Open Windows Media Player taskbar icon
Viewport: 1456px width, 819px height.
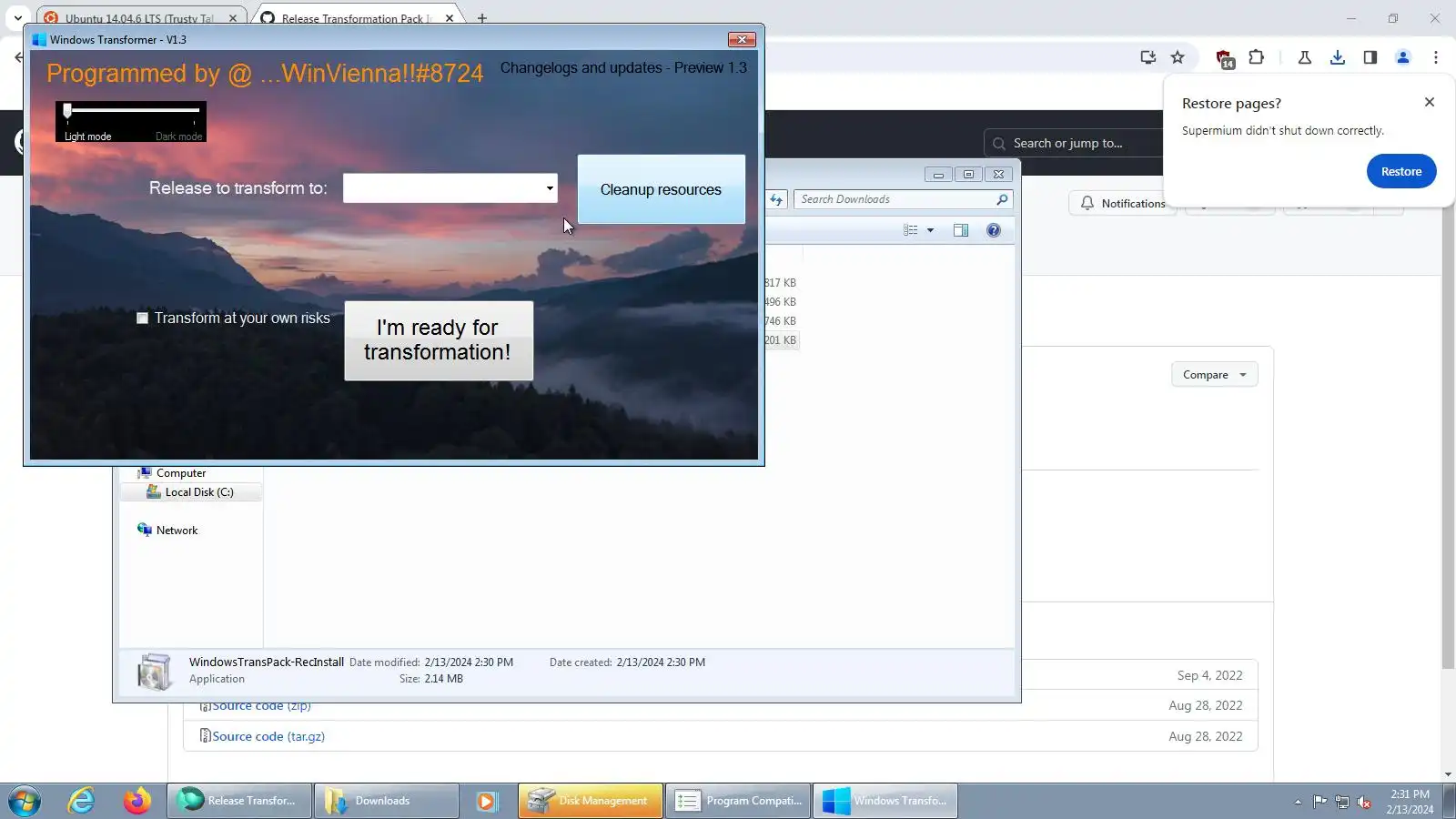pyautogui.click(x=487, y=801)
